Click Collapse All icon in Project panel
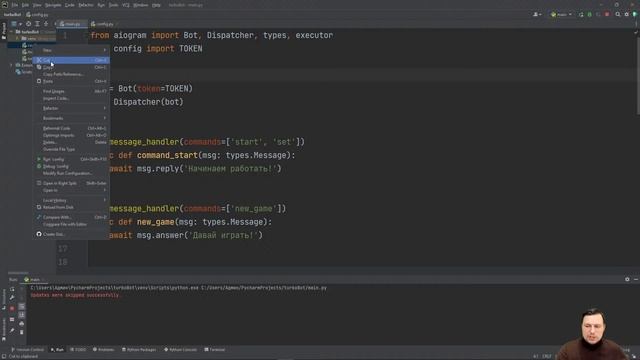Image resolution: width=640 pixels, height=360 pixels. tap(46, 24)
